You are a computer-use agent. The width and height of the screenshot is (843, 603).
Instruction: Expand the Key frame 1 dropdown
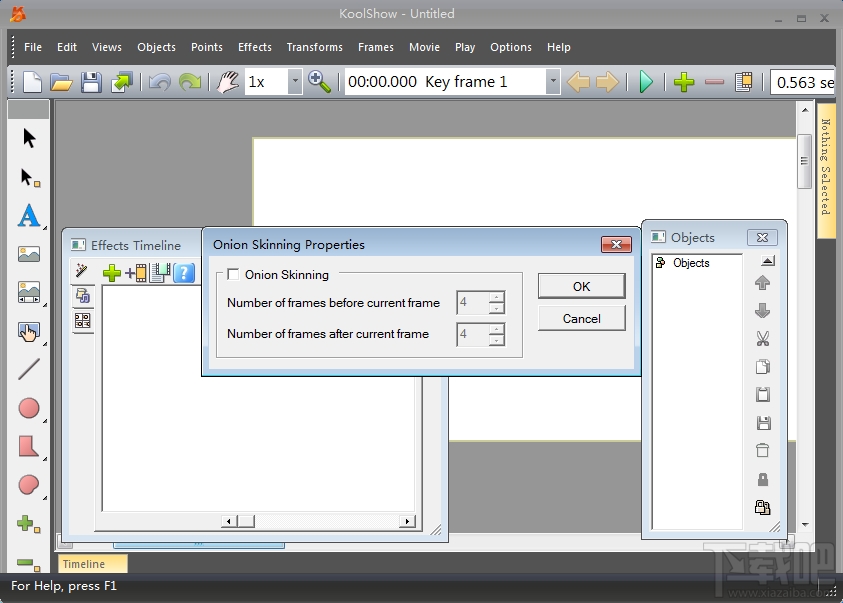click(x=553, y=82)
